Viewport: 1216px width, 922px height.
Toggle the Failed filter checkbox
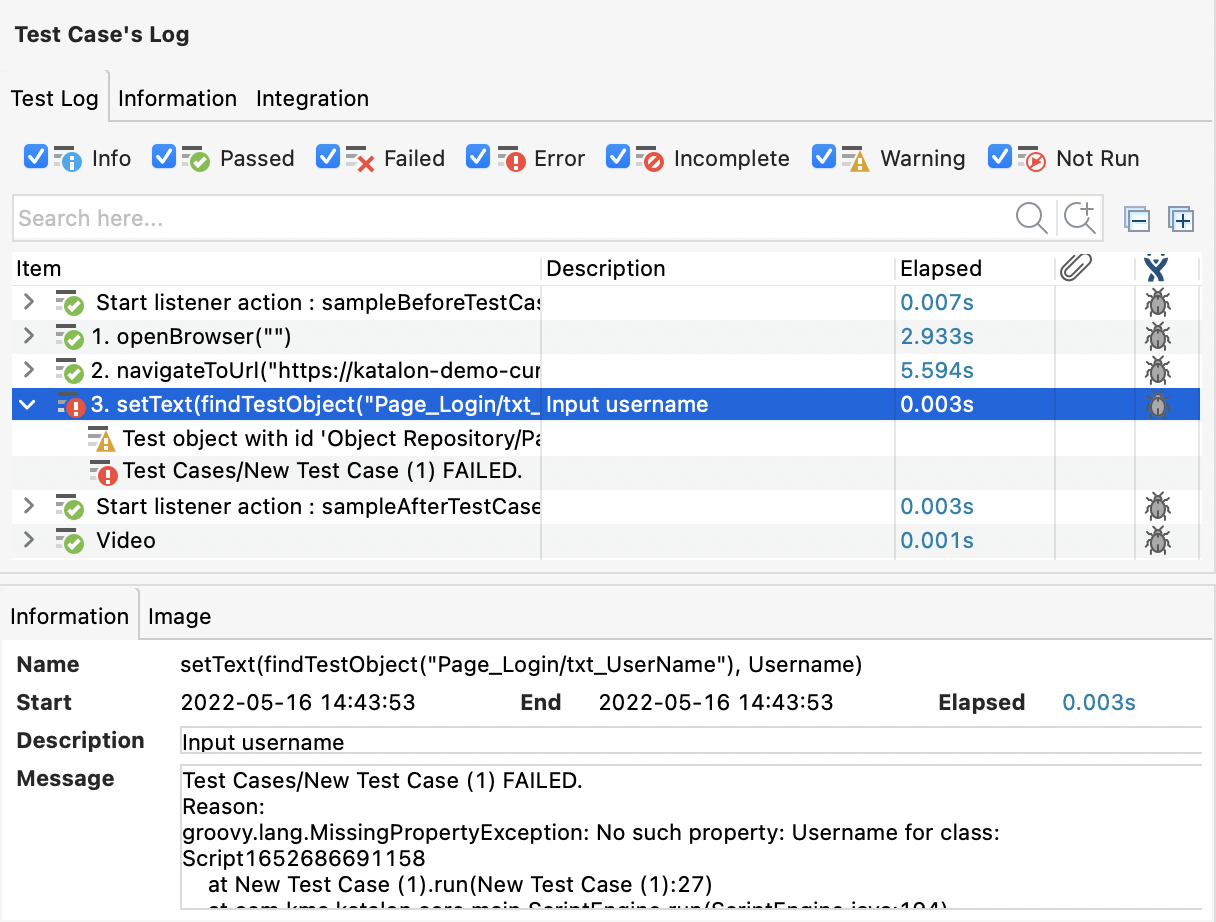click(328, 157)
